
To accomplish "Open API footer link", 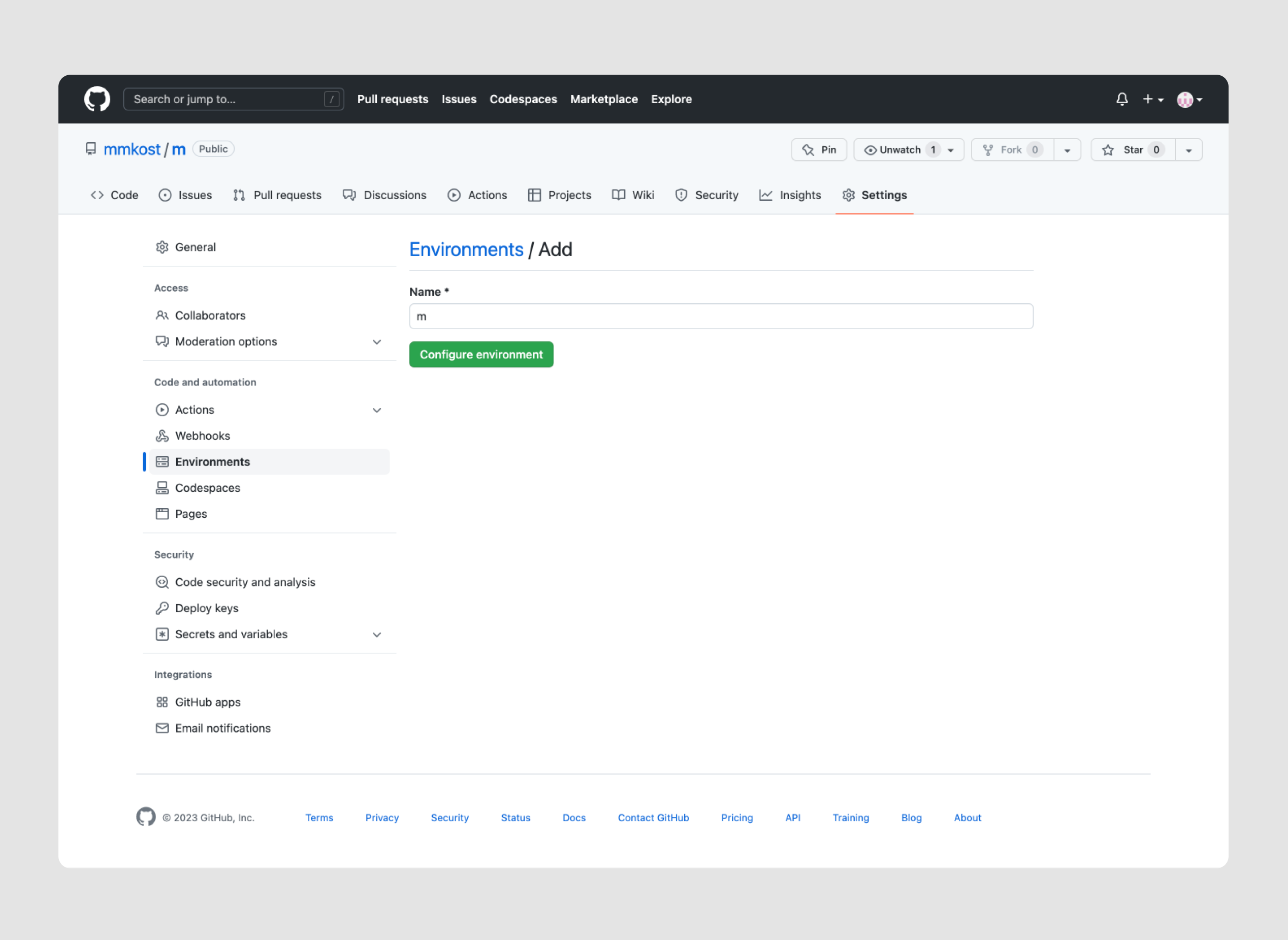I will (x=792, y=818).
